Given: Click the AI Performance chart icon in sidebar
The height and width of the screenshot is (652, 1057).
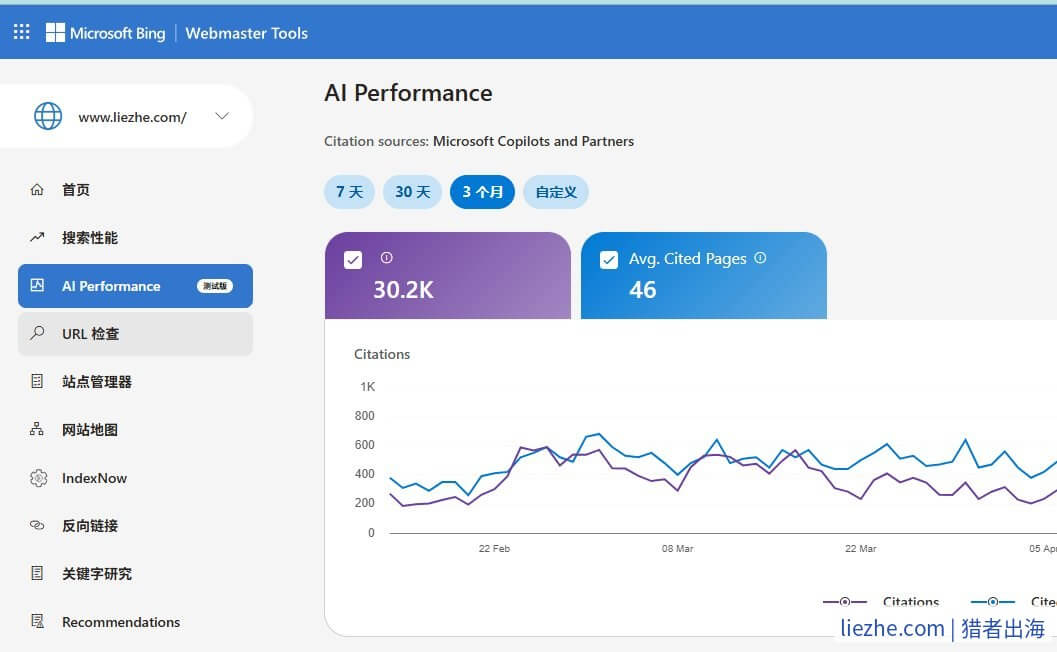Looking at the screenshot, I should coord(37,285).
